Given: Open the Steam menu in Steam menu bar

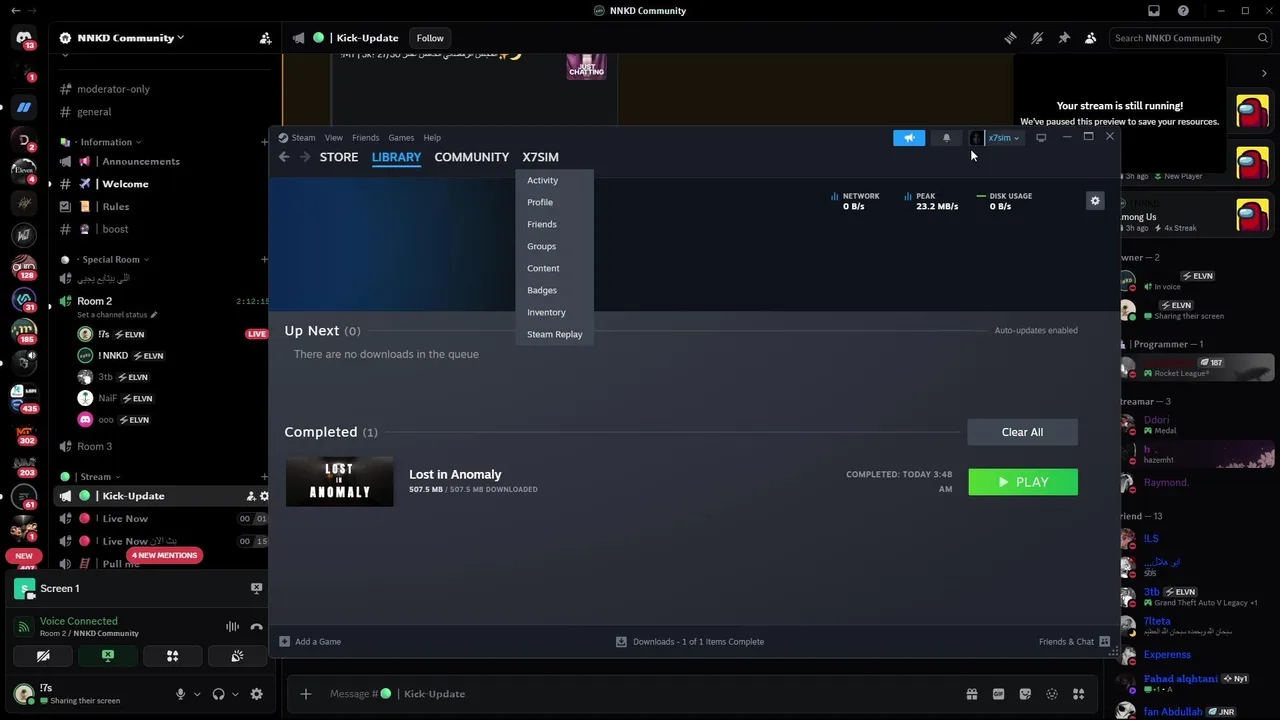Looking at the screenshot, I should click(303, 138).
